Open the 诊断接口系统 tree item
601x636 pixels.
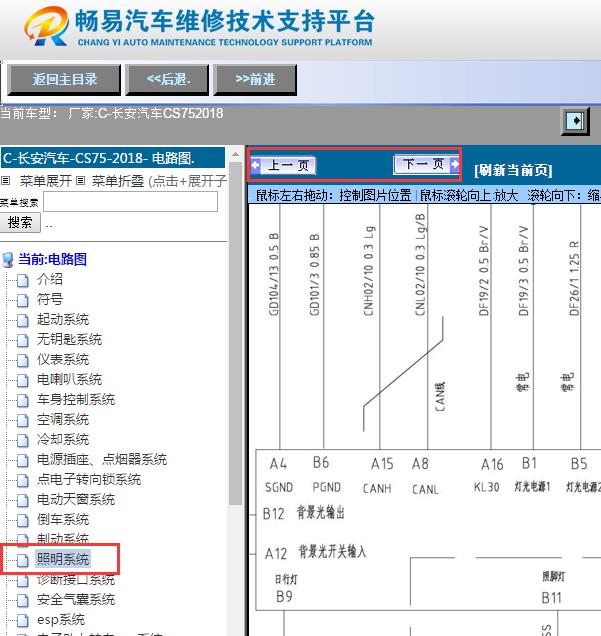(x=76, y=580)
